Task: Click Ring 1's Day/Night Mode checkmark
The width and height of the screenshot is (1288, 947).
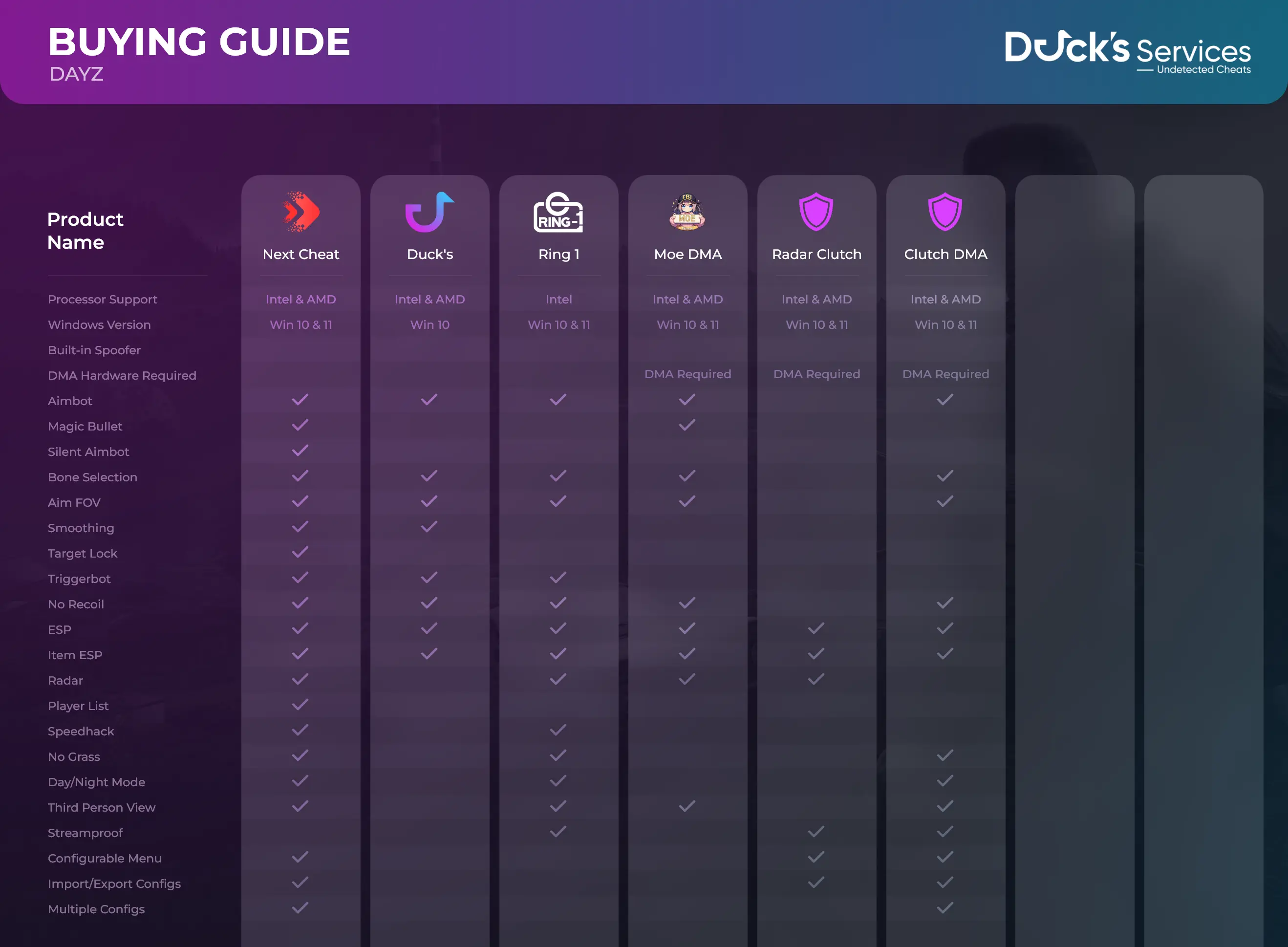Action: [558, 781]
